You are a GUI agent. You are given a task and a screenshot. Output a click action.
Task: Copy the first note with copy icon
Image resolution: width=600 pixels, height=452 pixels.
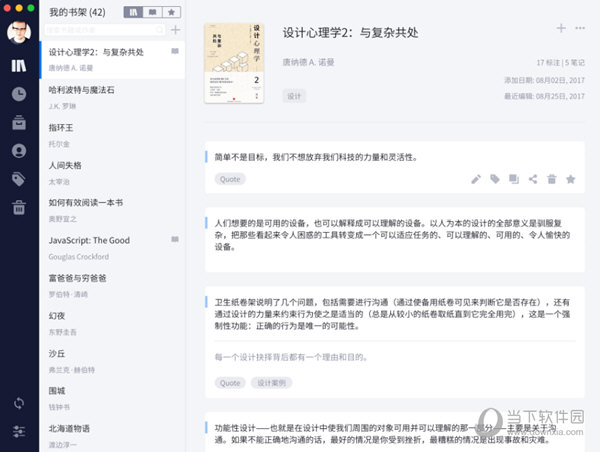513,180
